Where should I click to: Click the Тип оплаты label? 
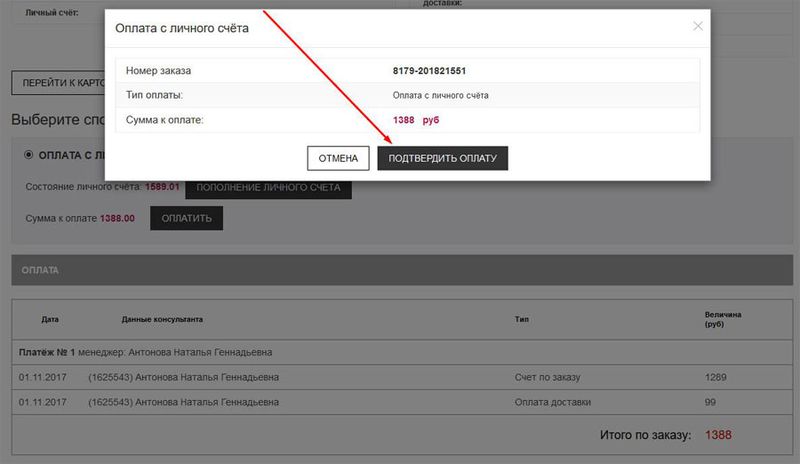(154, 95)
